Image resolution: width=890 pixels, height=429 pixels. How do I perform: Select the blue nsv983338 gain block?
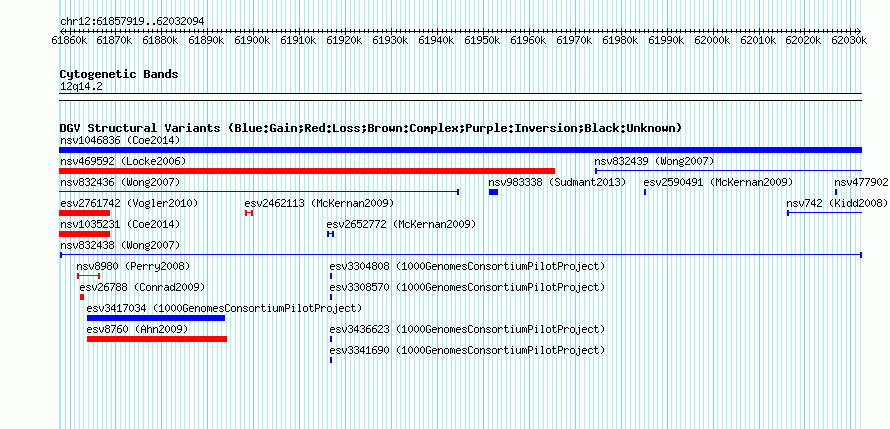coord(493,192)
